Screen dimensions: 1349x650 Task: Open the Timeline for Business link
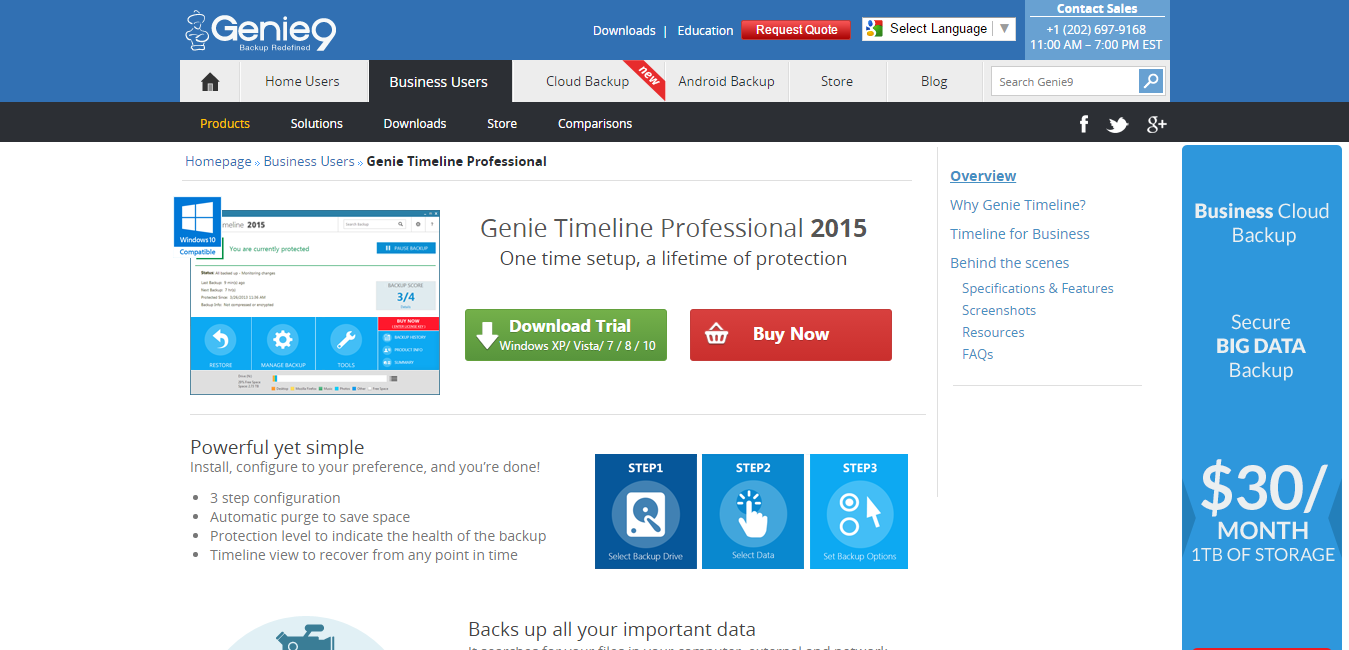point(1020,234)
